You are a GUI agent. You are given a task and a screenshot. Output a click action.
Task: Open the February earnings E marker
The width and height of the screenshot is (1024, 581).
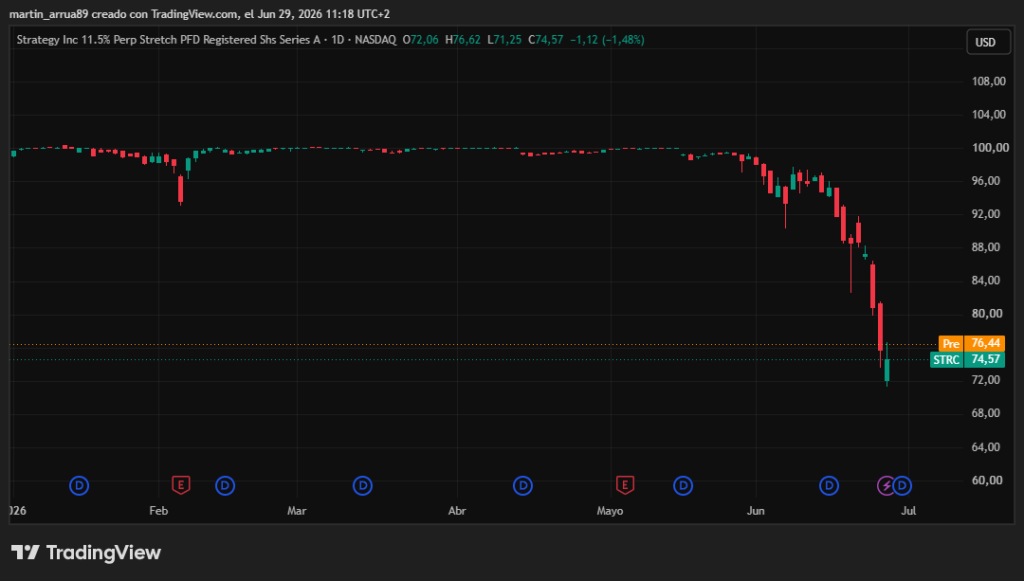(181, 485)
